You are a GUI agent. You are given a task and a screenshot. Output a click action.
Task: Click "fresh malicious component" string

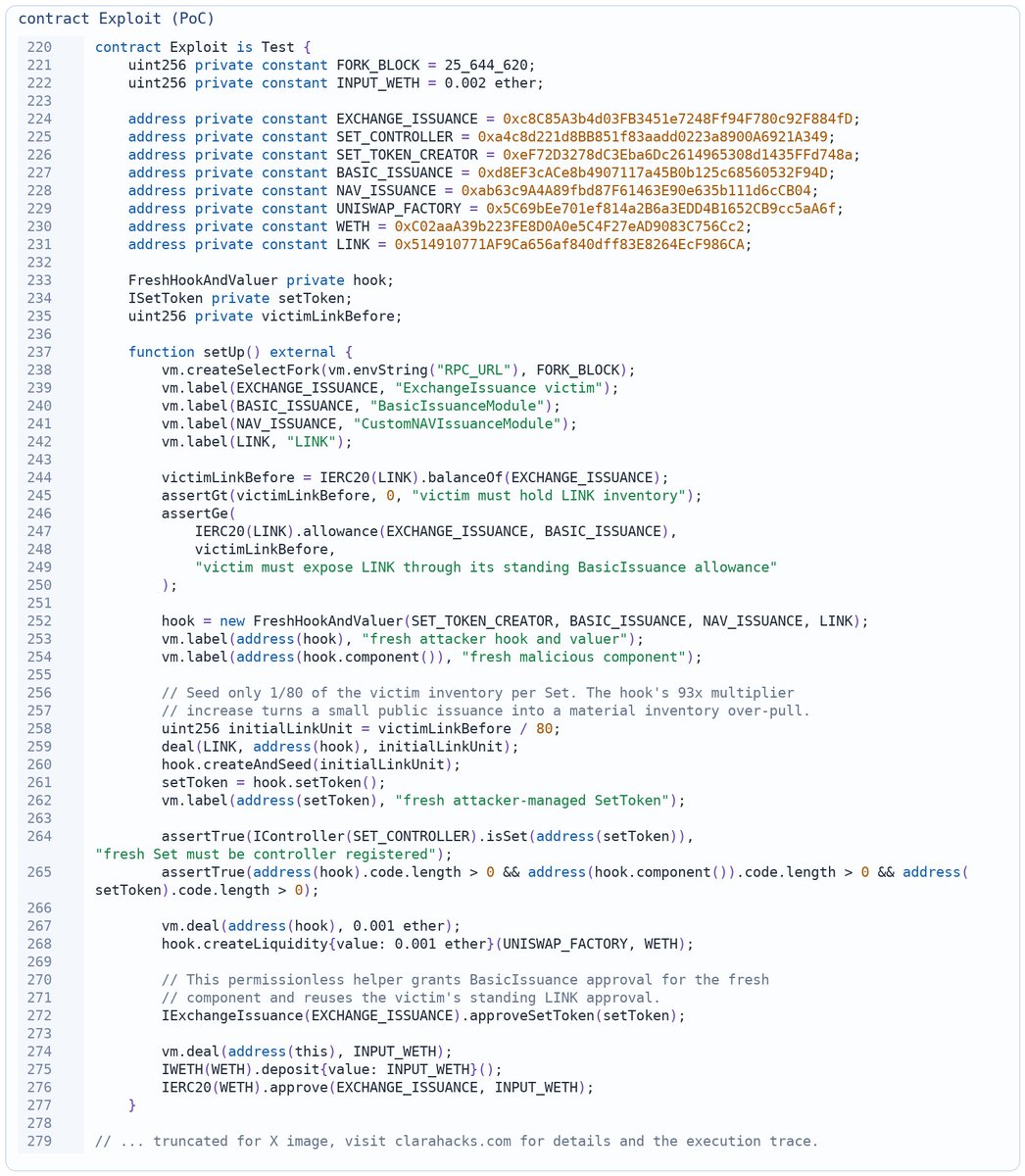point(571,657)
